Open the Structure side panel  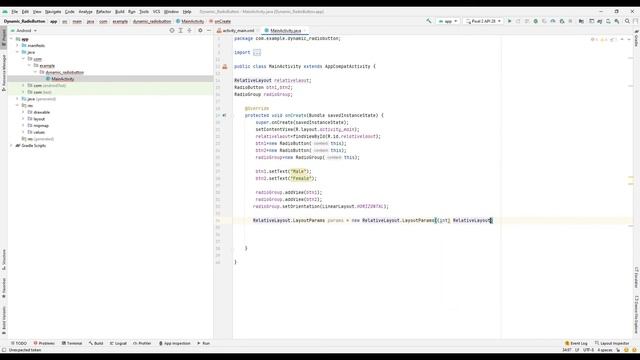[4, 260]
